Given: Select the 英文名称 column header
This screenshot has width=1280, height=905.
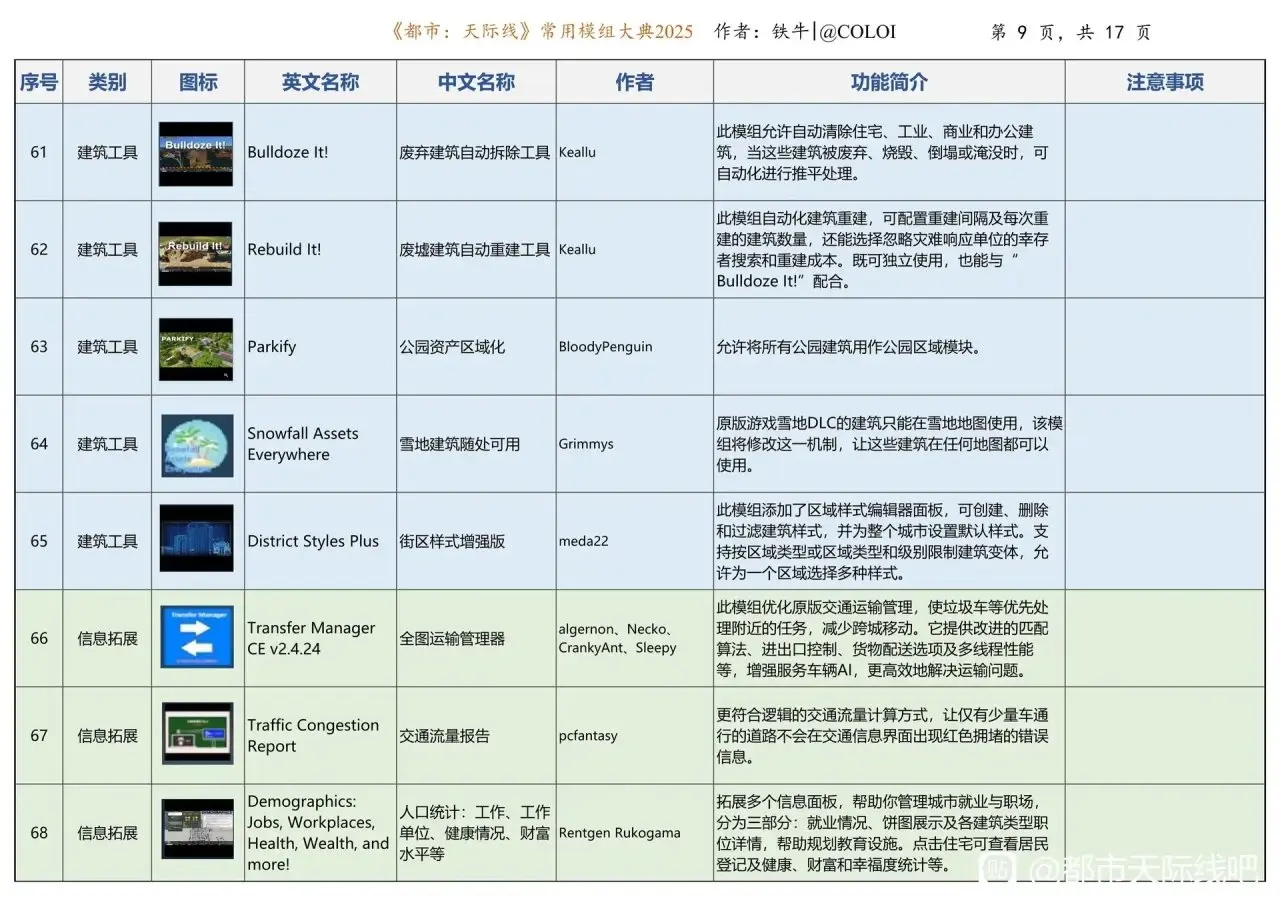Looking at the screenshot, I should point(320,82).
